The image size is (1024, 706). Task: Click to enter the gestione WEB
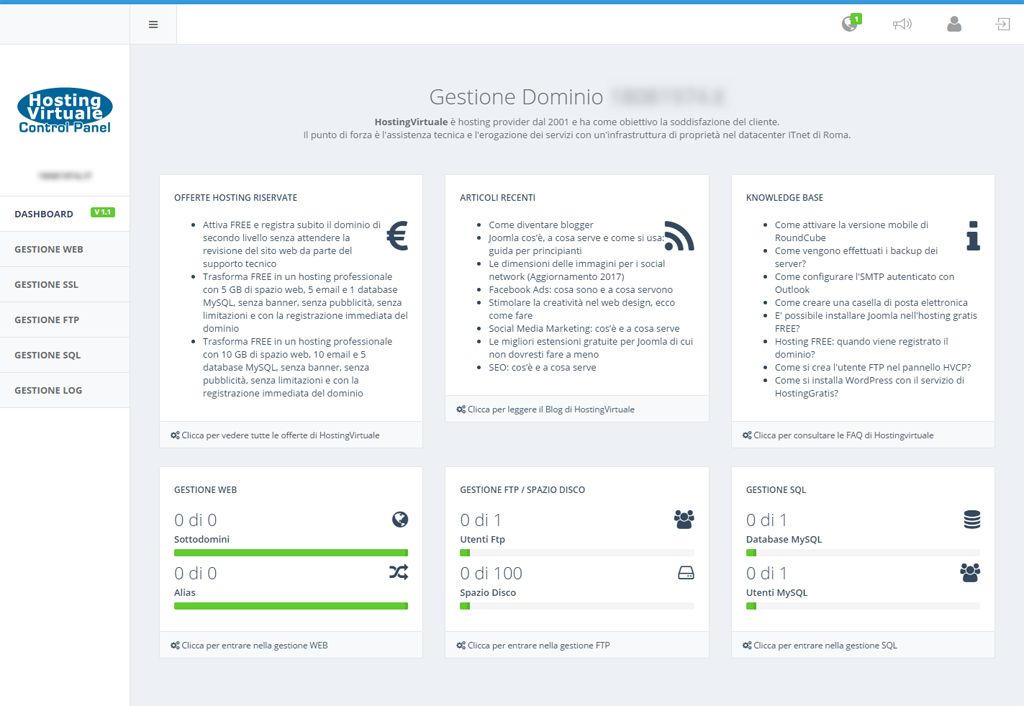coord(249,645)
